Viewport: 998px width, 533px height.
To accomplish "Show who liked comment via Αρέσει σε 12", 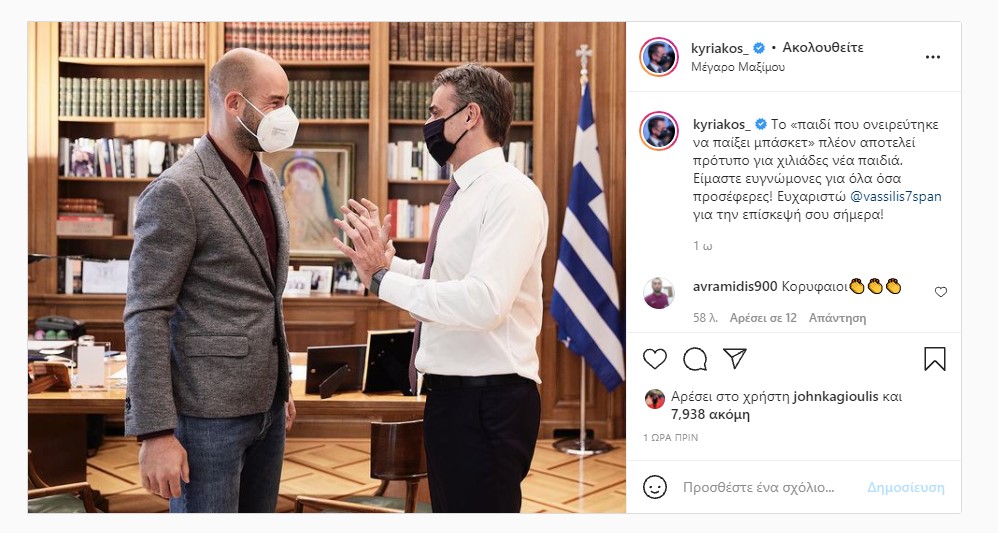I will point(763,318).
